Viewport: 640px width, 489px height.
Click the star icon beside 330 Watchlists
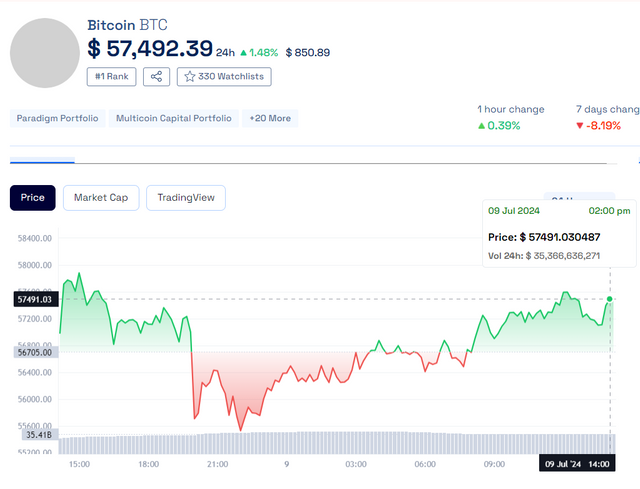pos(189,76)
